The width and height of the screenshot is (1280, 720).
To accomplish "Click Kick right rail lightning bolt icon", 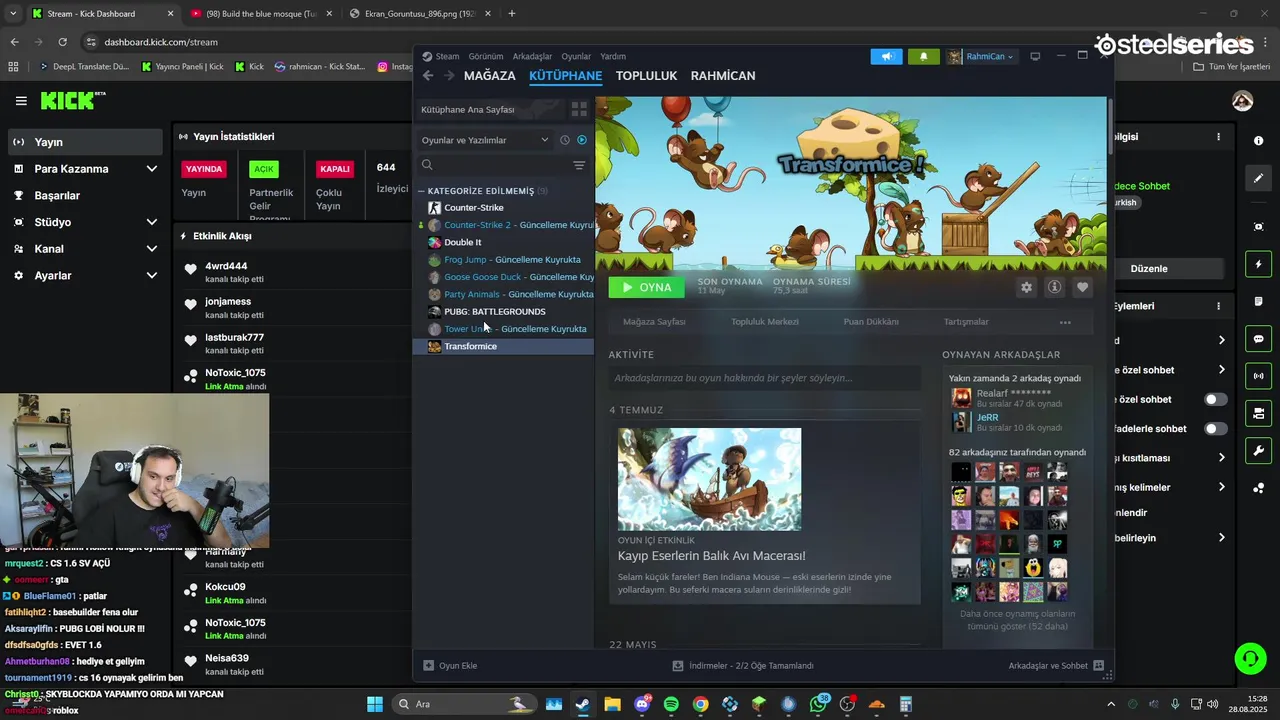I will pos(1258,264).
